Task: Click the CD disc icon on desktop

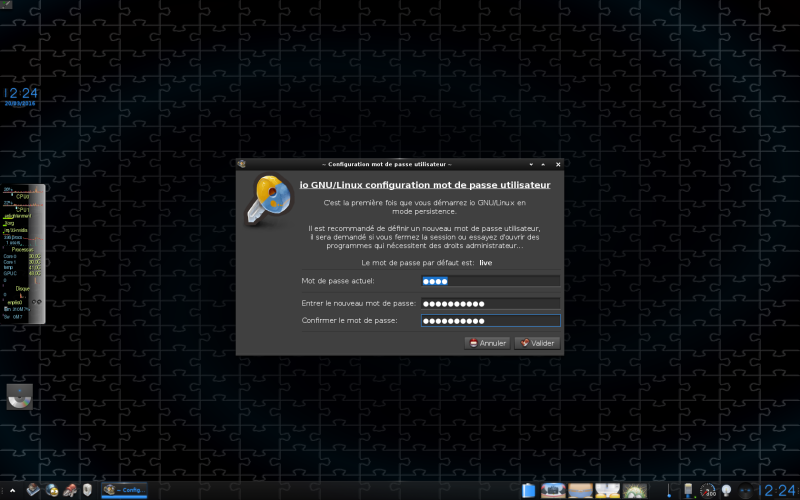Action: [20, 397]
